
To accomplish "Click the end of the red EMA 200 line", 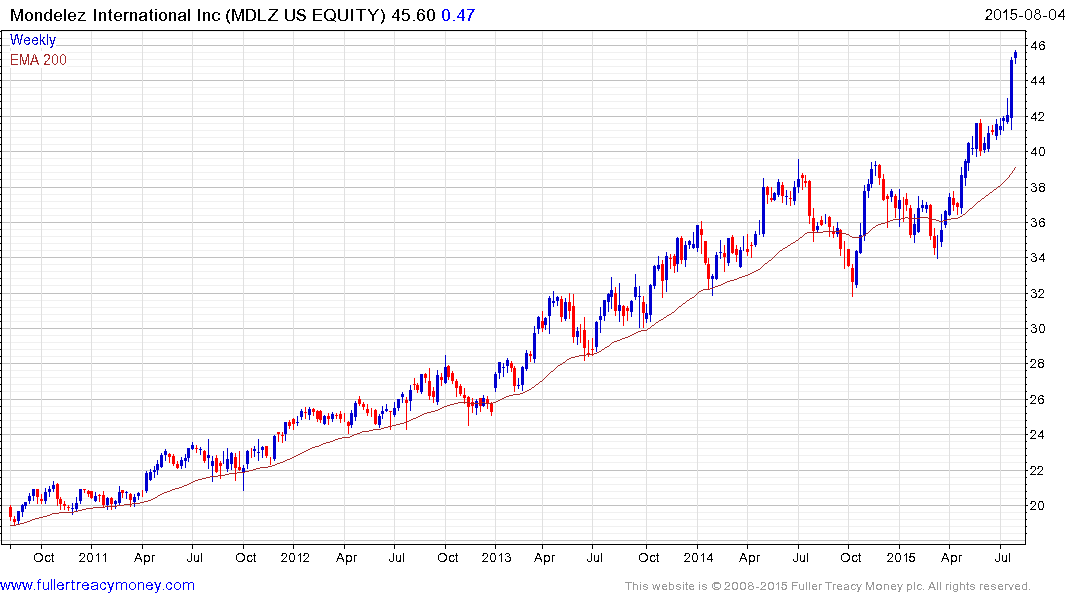I will [x=1015, y=167].
